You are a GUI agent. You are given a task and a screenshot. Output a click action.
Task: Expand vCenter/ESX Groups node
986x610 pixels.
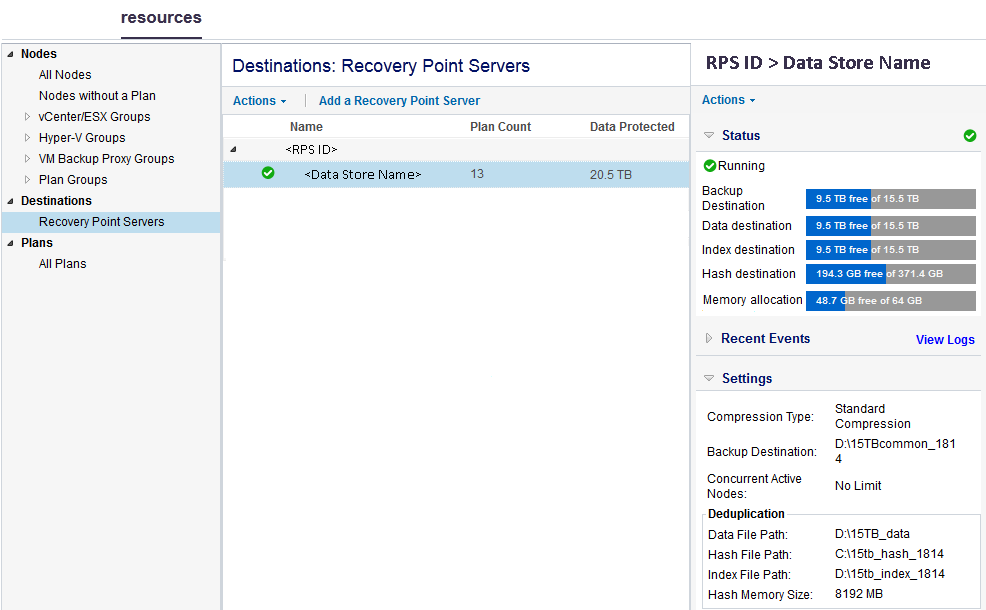pyautogui.click(x=28, y=117)
